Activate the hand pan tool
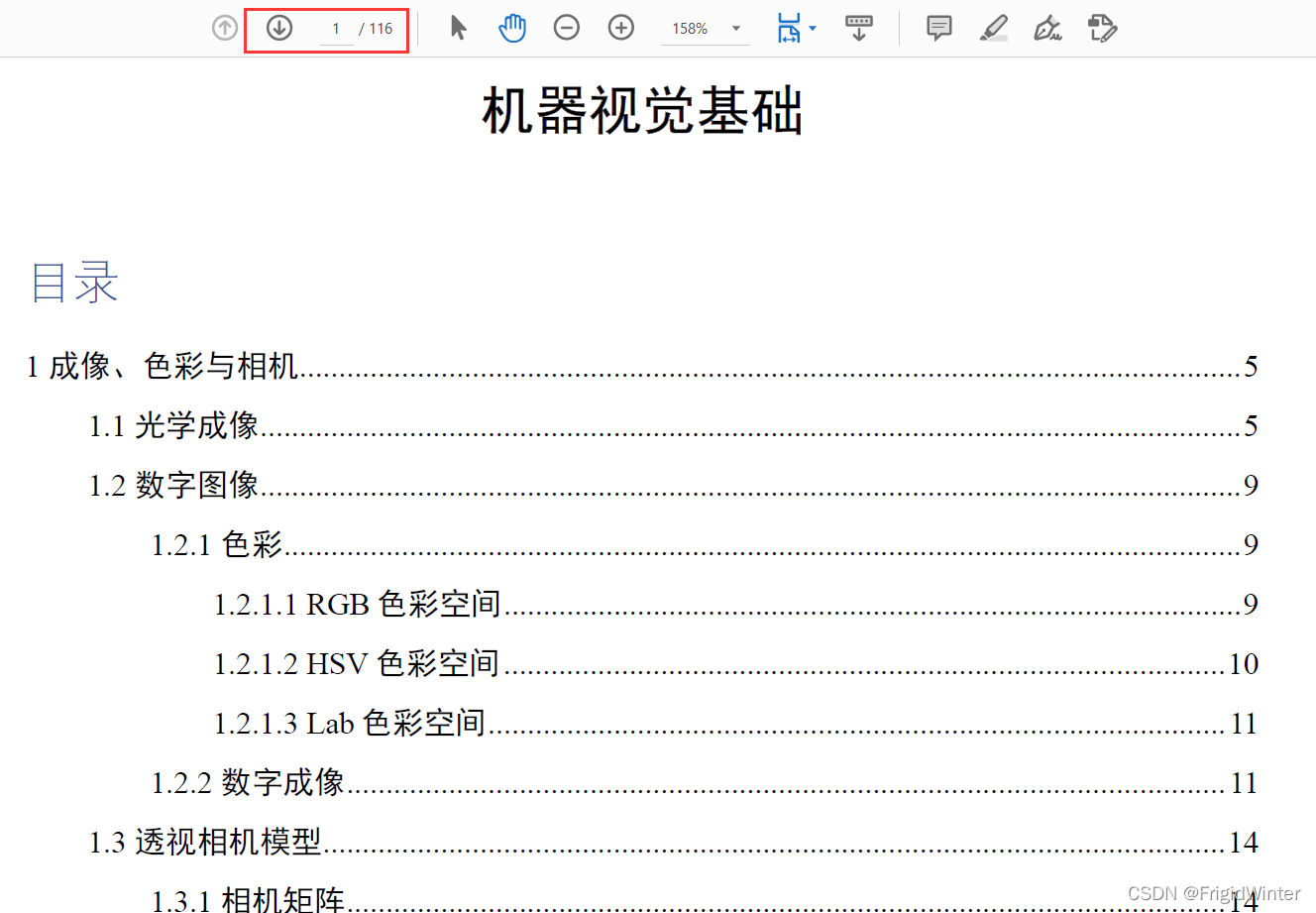Image resolution: width=1316 pixels, height=913 pixels. point(512,28)
